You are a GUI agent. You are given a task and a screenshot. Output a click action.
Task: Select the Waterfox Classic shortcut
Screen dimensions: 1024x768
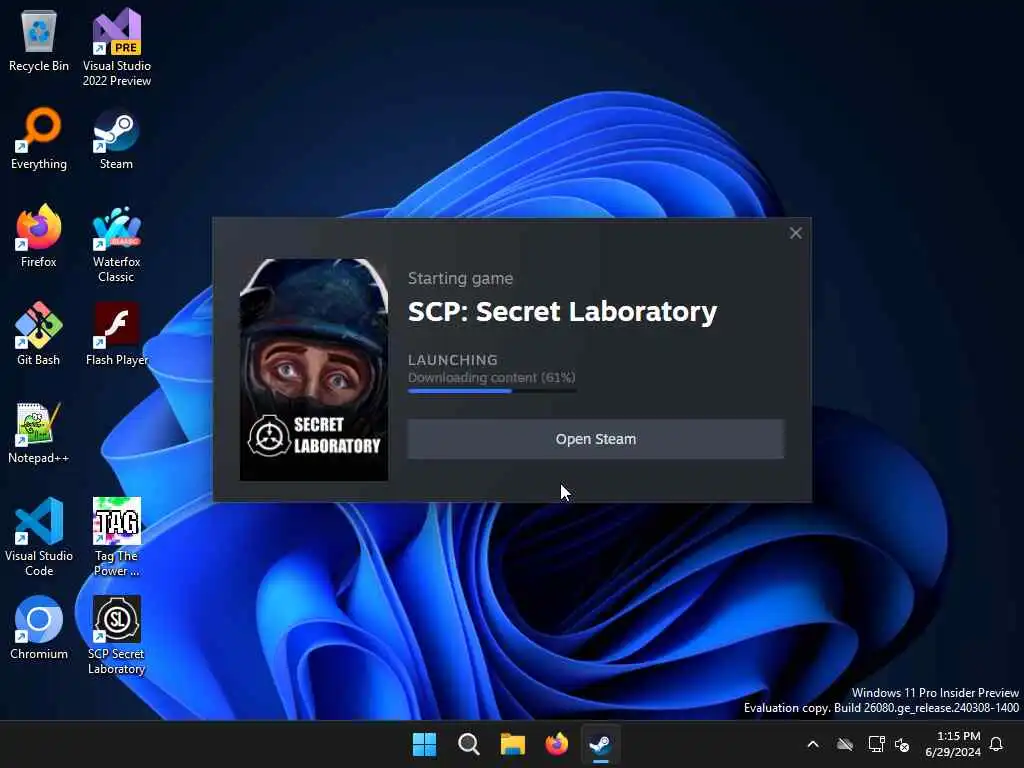coord(116,244)
